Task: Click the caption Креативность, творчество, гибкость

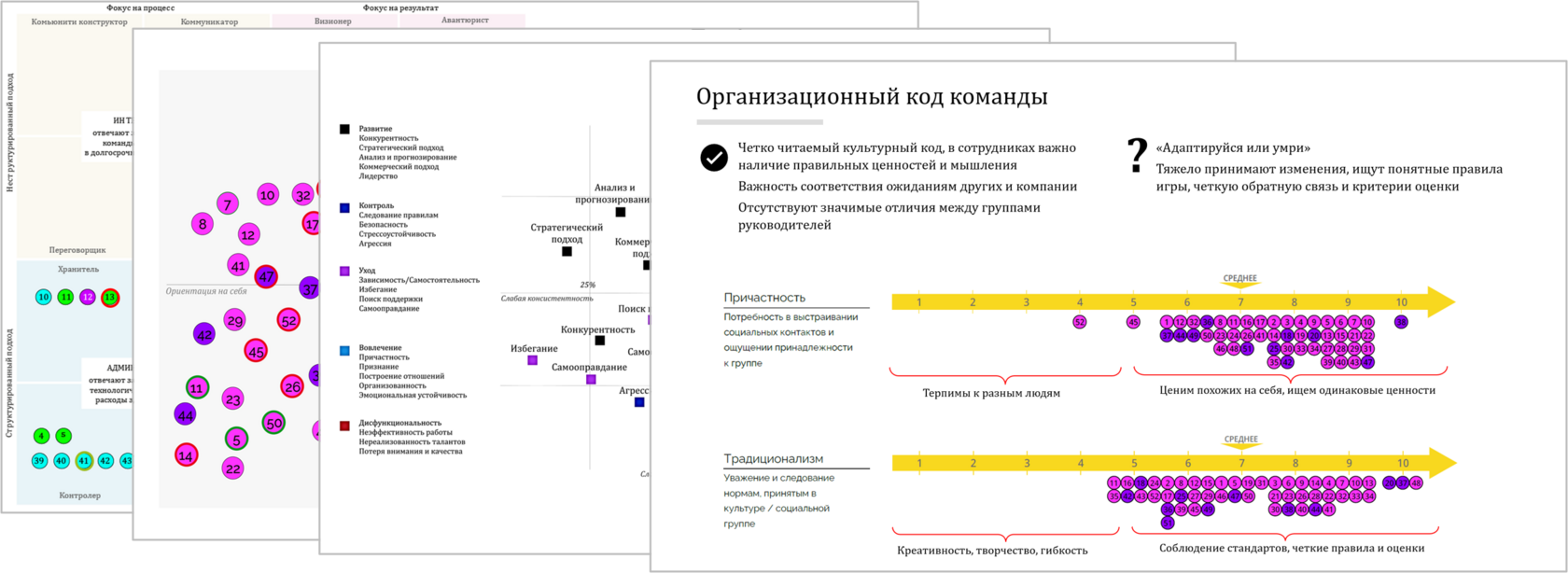Action: coord(992,550)
